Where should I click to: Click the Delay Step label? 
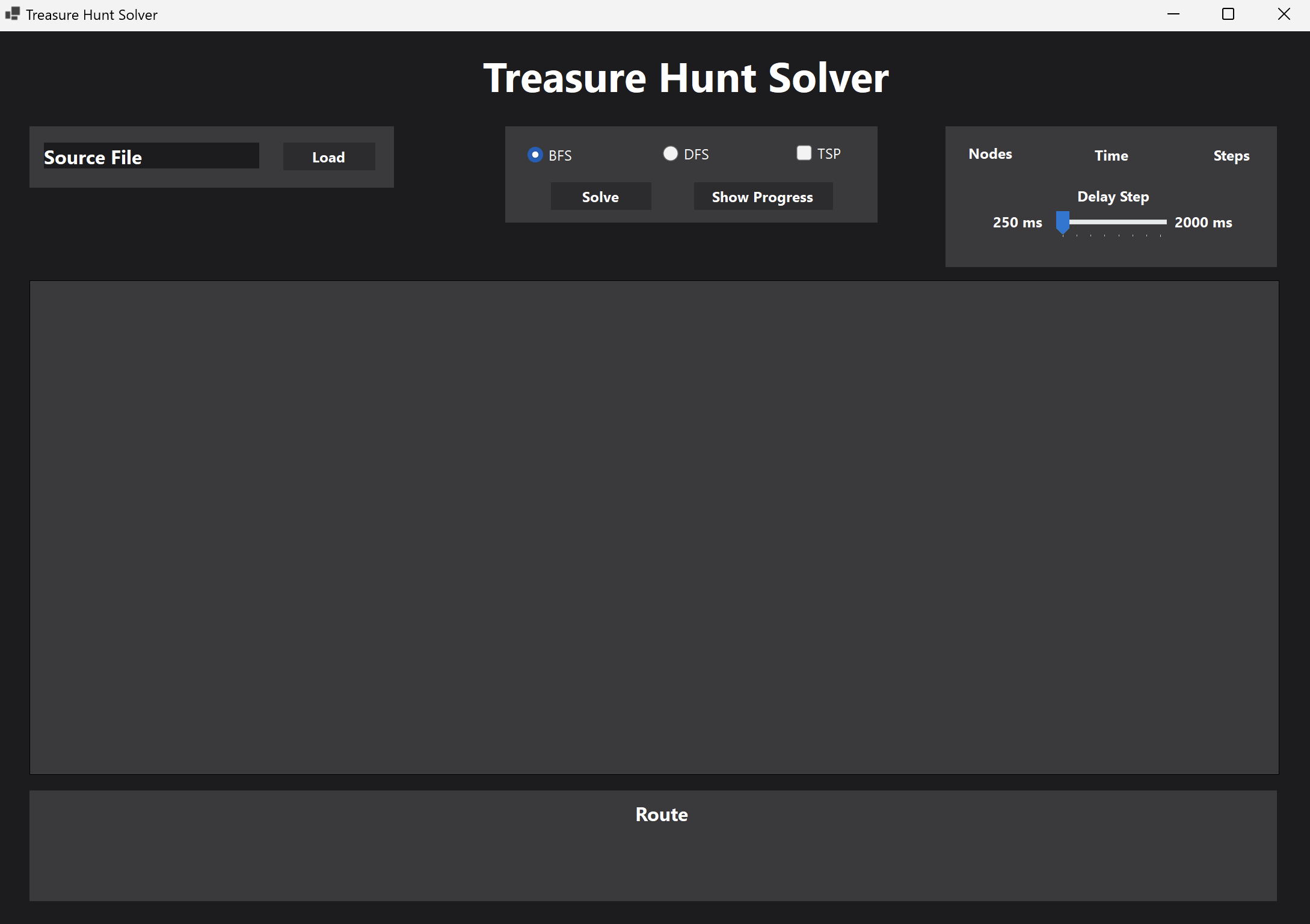pyautogui.click(x=1113, y=197)
